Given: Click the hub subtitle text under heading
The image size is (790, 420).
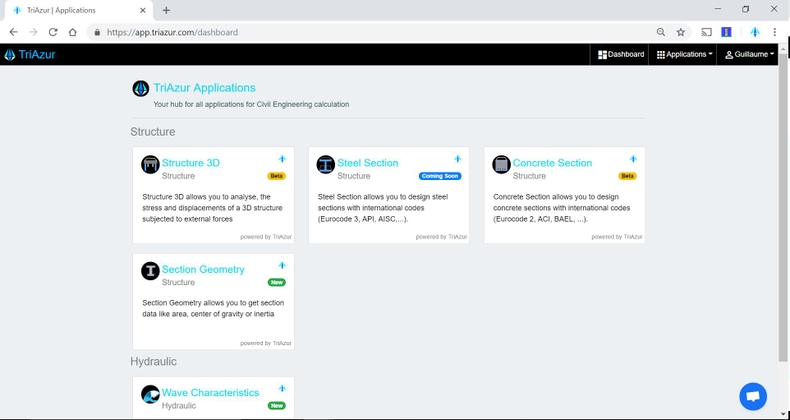Looking at the screenshot, I should (251, 104).
